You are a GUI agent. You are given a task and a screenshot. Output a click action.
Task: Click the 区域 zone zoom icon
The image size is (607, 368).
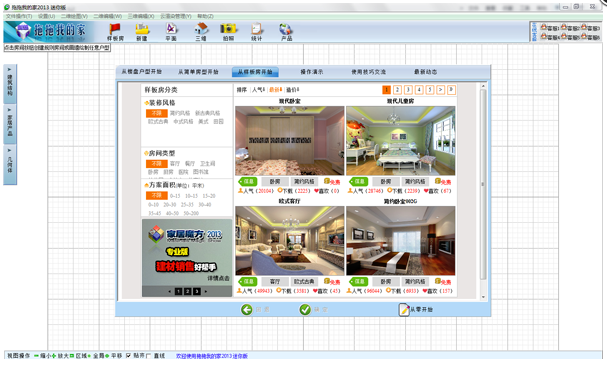(x=72, y=356)
